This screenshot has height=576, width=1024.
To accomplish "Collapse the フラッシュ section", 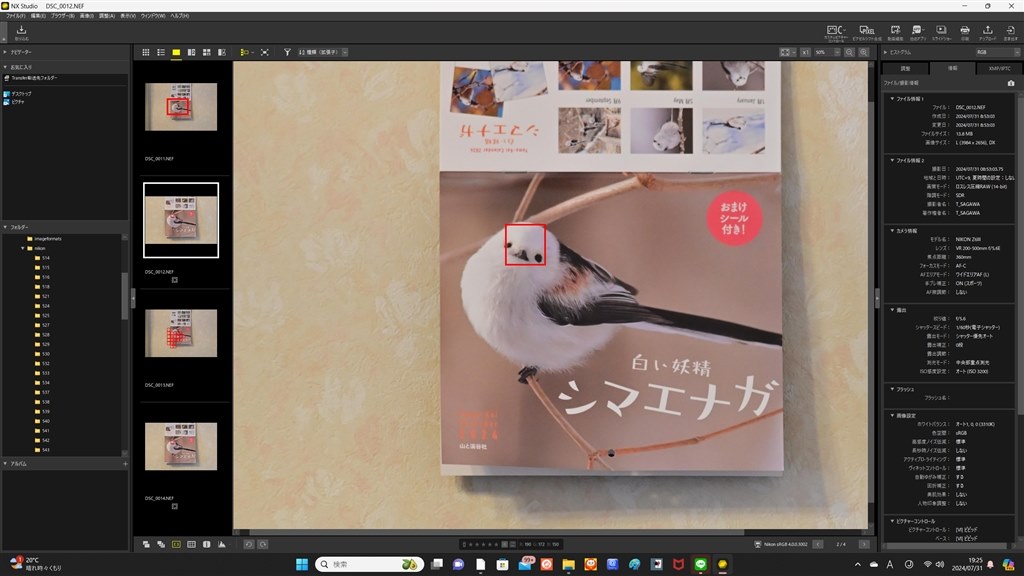I will (x=892, y=389).
